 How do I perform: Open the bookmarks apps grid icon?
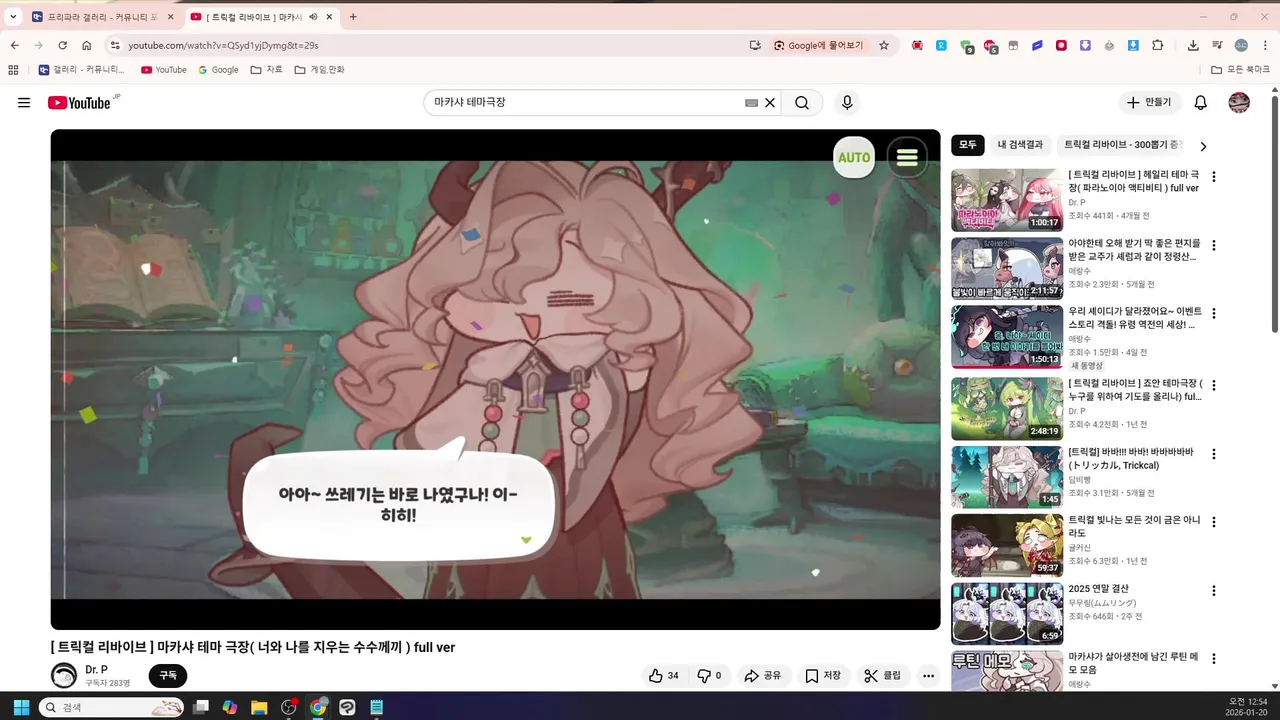[13, 70]
